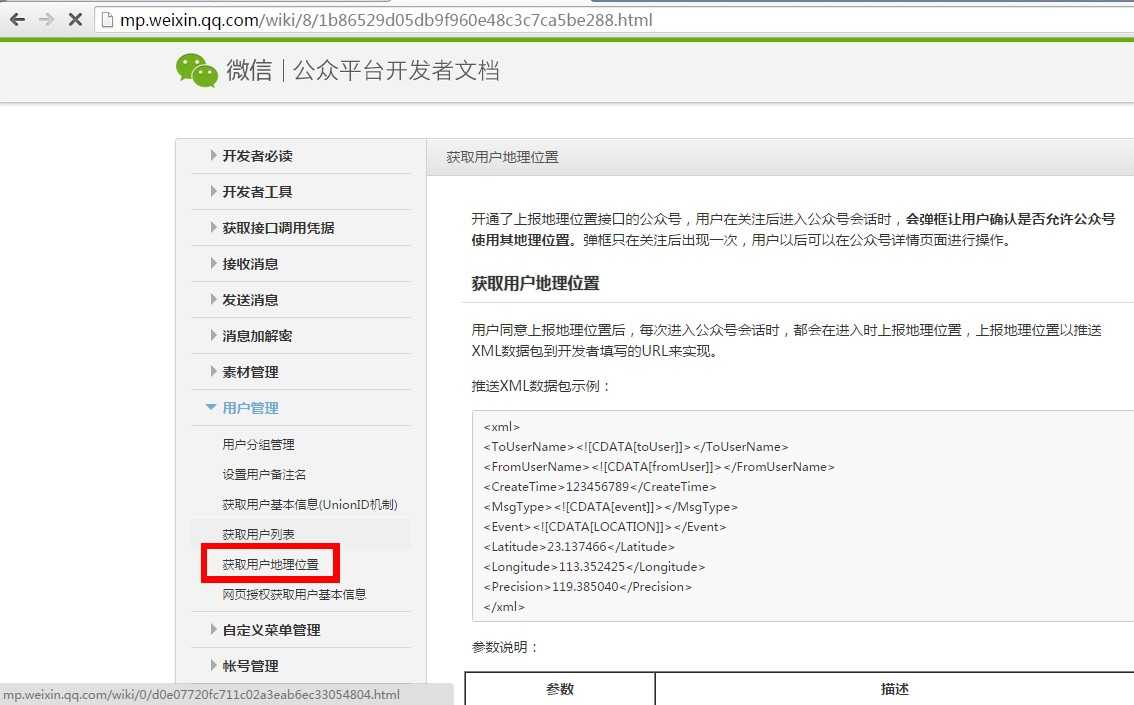Click the browser forward arrow
The width and height of the screenshot is (1134, 705).
[46, 20]
